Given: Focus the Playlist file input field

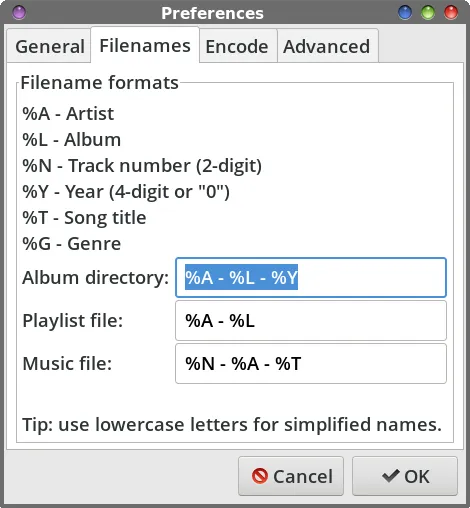Looking at the screenshot, I should click(311, 321).
